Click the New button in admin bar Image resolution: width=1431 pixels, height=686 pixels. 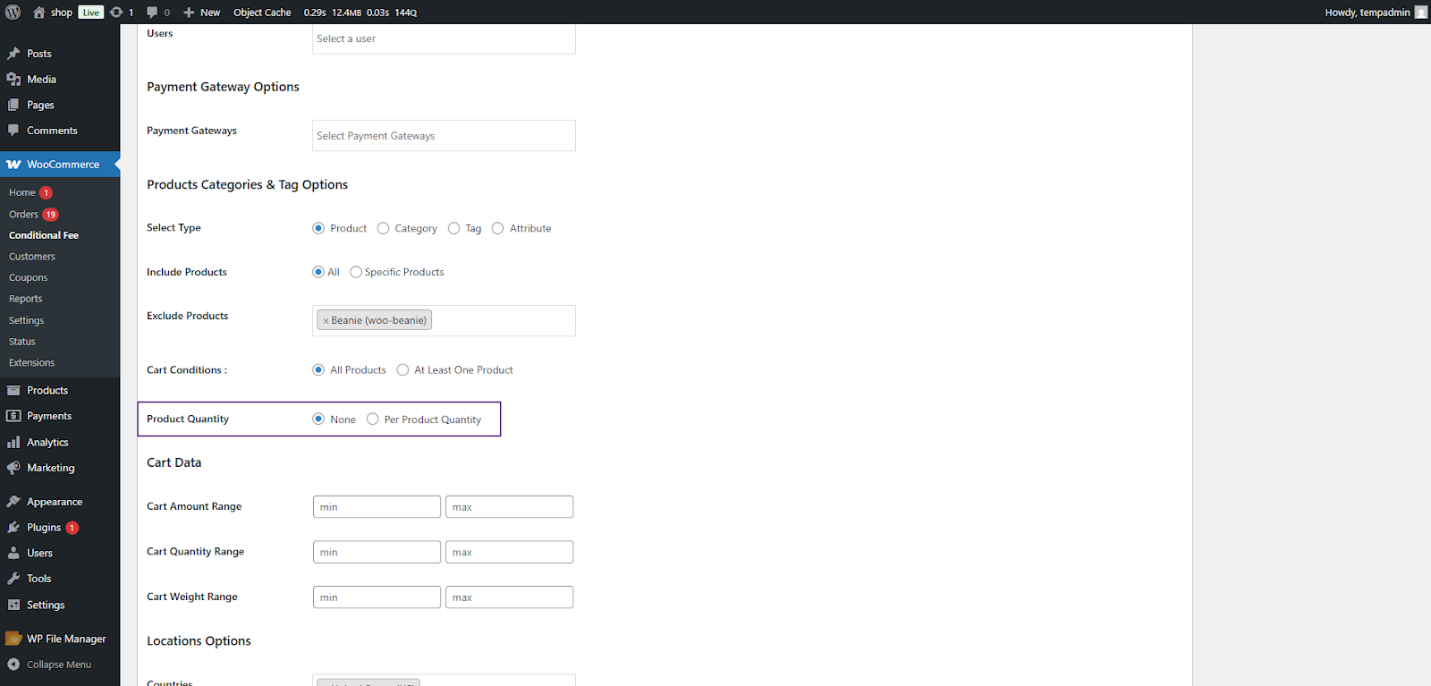pyautogui.click(x=202, y=12)
